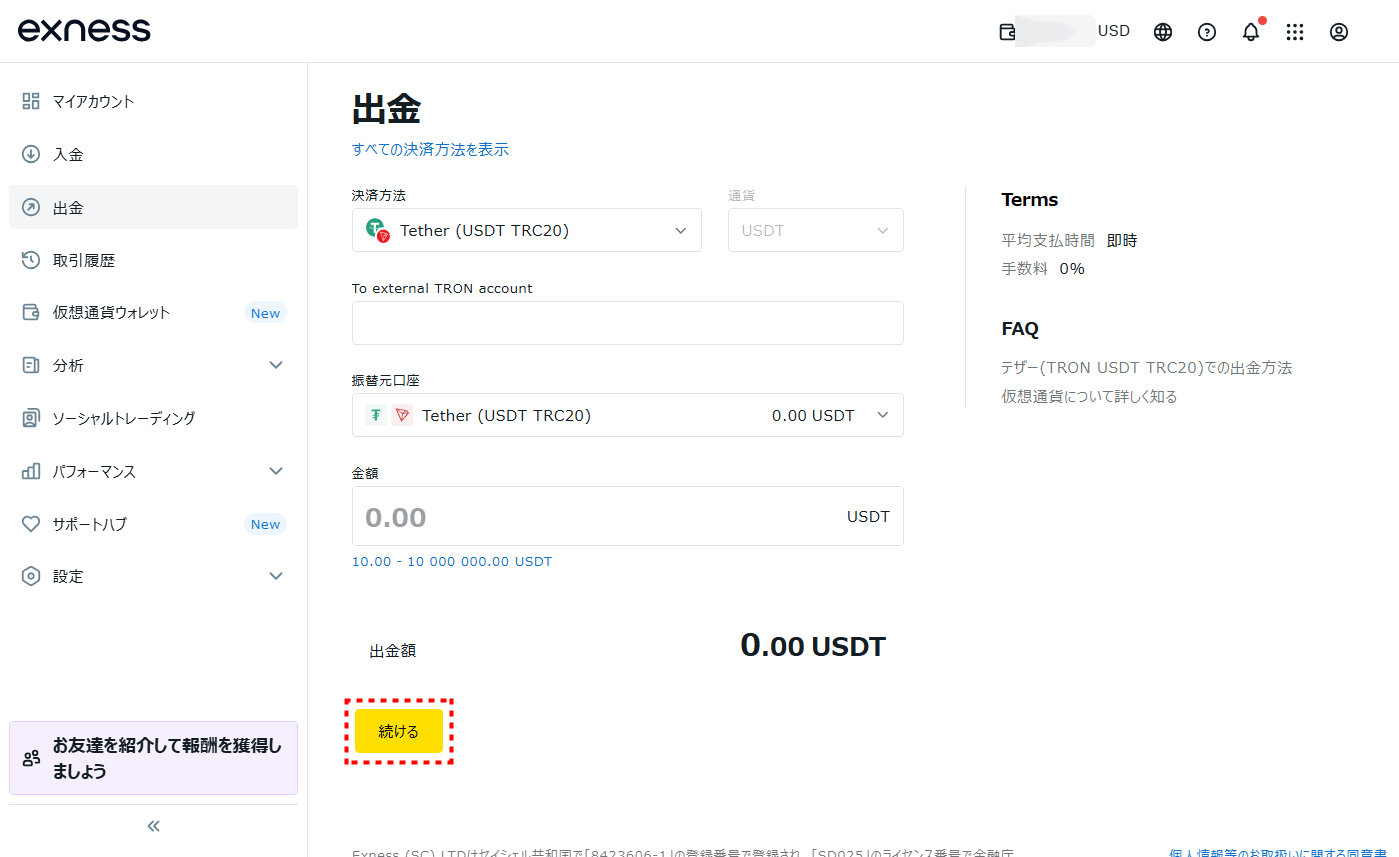Open 振替元口座 account dropdown
Viewport: 1399px width, 857px height.
pos(628,415)
